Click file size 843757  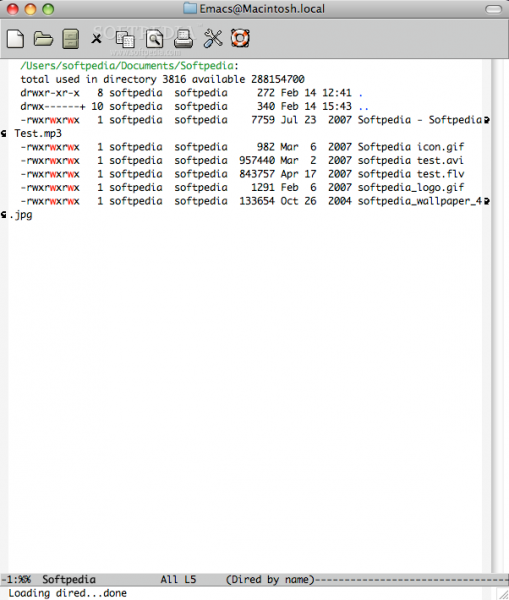click(x=257, y=174)
